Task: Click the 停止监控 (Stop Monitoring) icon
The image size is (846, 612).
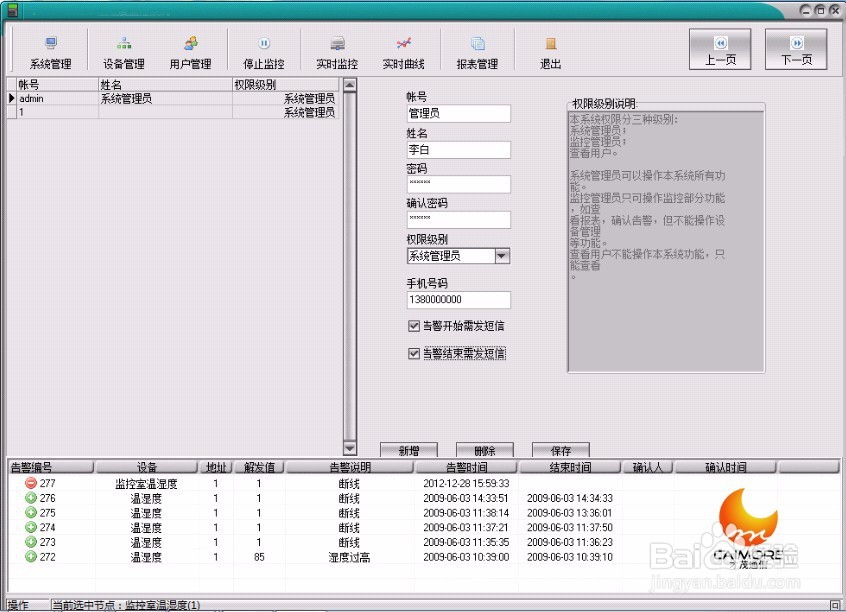Action: [264, 50]
